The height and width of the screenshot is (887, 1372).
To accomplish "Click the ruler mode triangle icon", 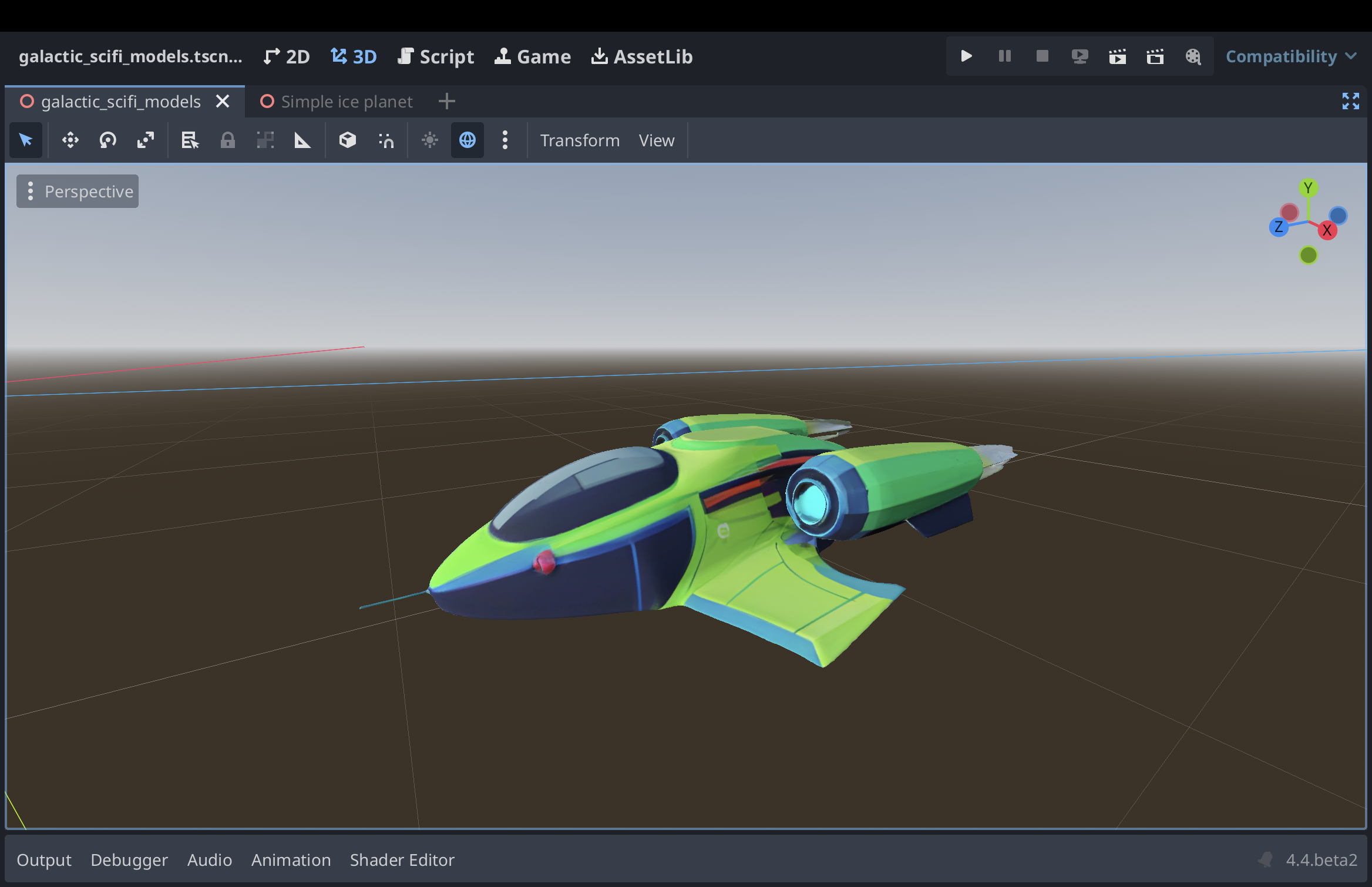I will (x=302, y=140).
